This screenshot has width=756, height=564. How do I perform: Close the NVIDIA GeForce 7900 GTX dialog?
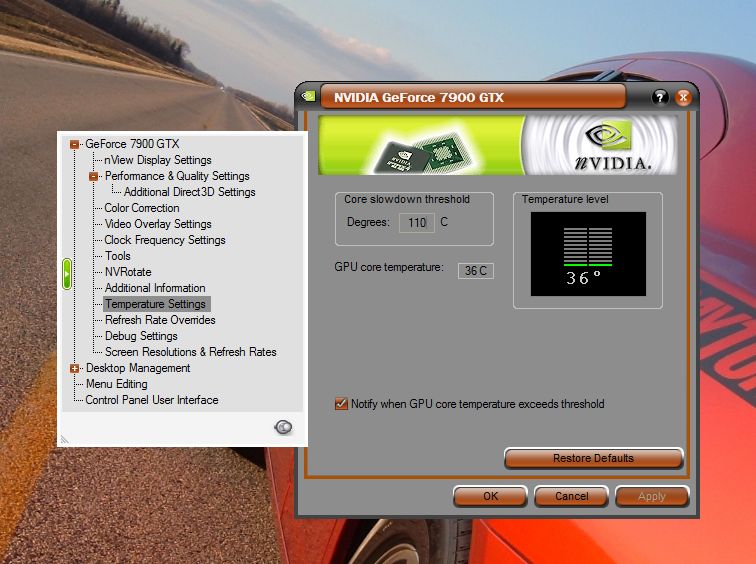pyautogui.click(x=683, y=97)
